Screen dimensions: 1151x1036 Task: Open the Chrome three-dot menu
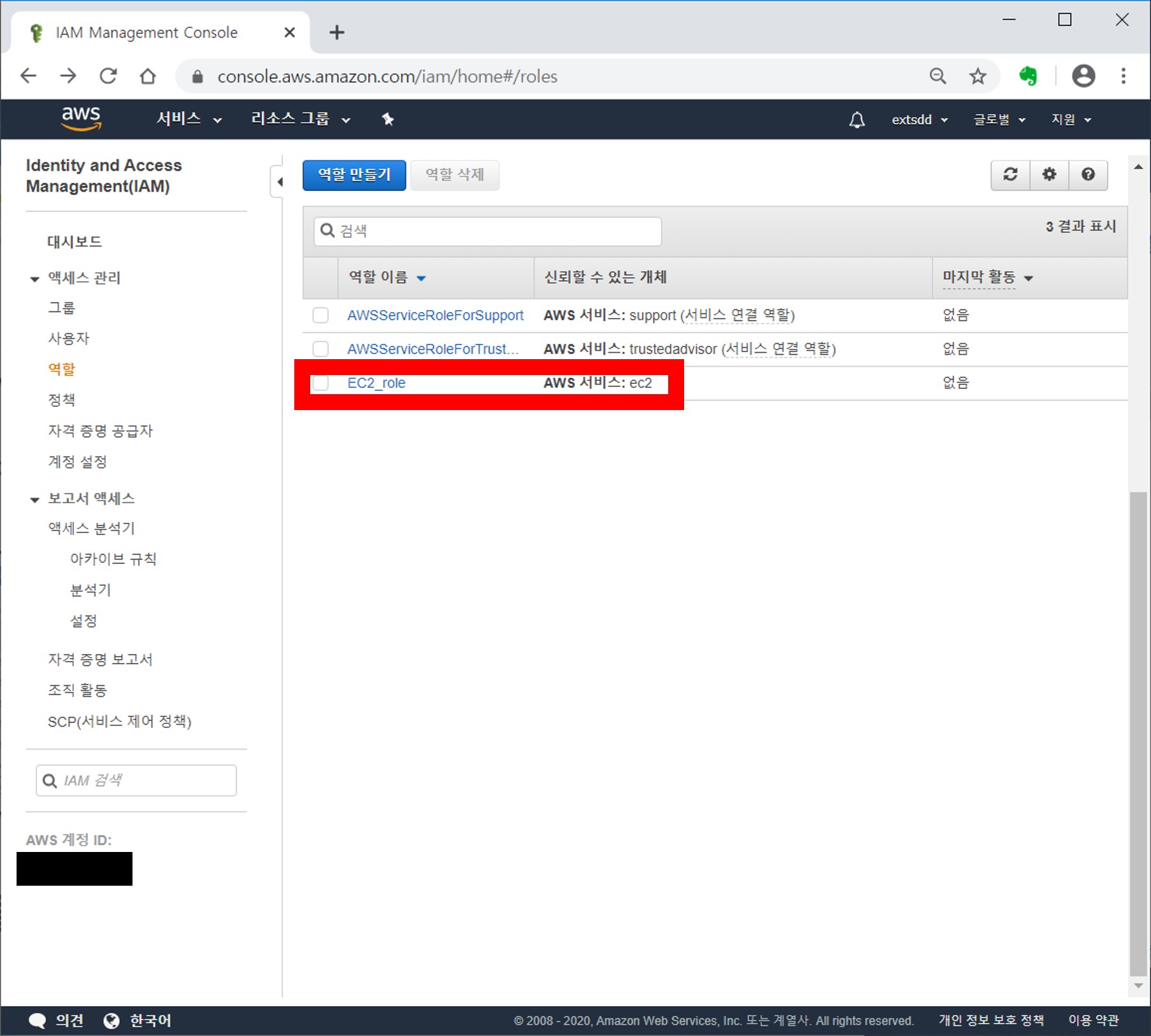[x=1124, y=76]
